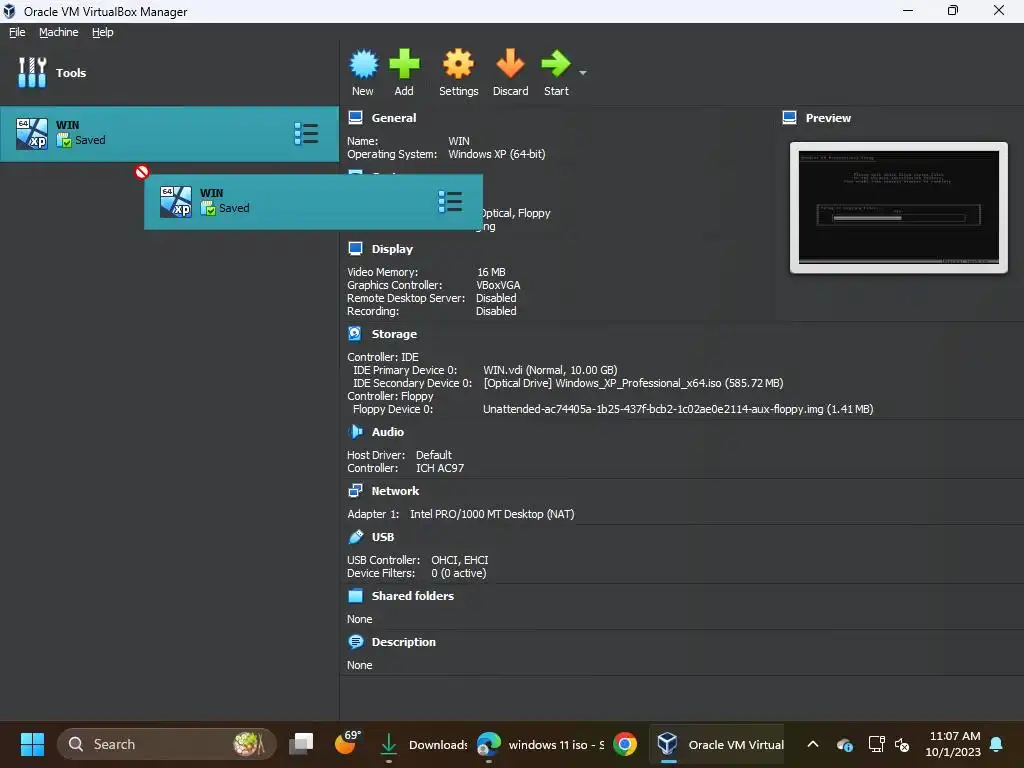
Task: Click the Display screen icon
Action: (355, 248)
